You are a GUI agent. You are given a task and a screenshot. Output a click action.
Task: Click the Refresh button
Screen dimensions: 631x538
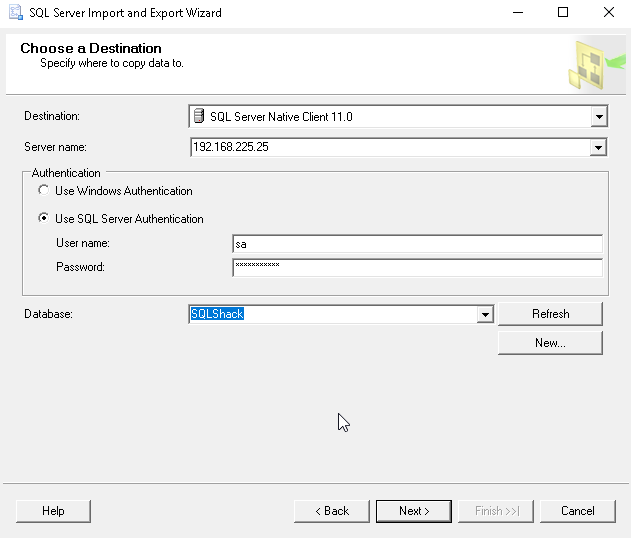point(550,314)
